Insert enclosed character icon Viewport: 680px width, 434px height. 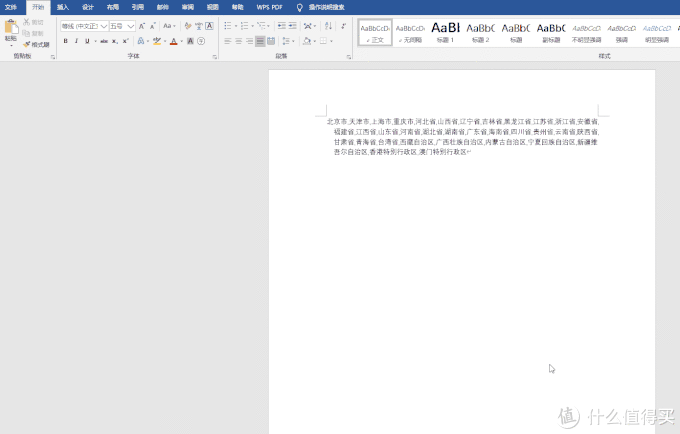(x=201, y=41)
